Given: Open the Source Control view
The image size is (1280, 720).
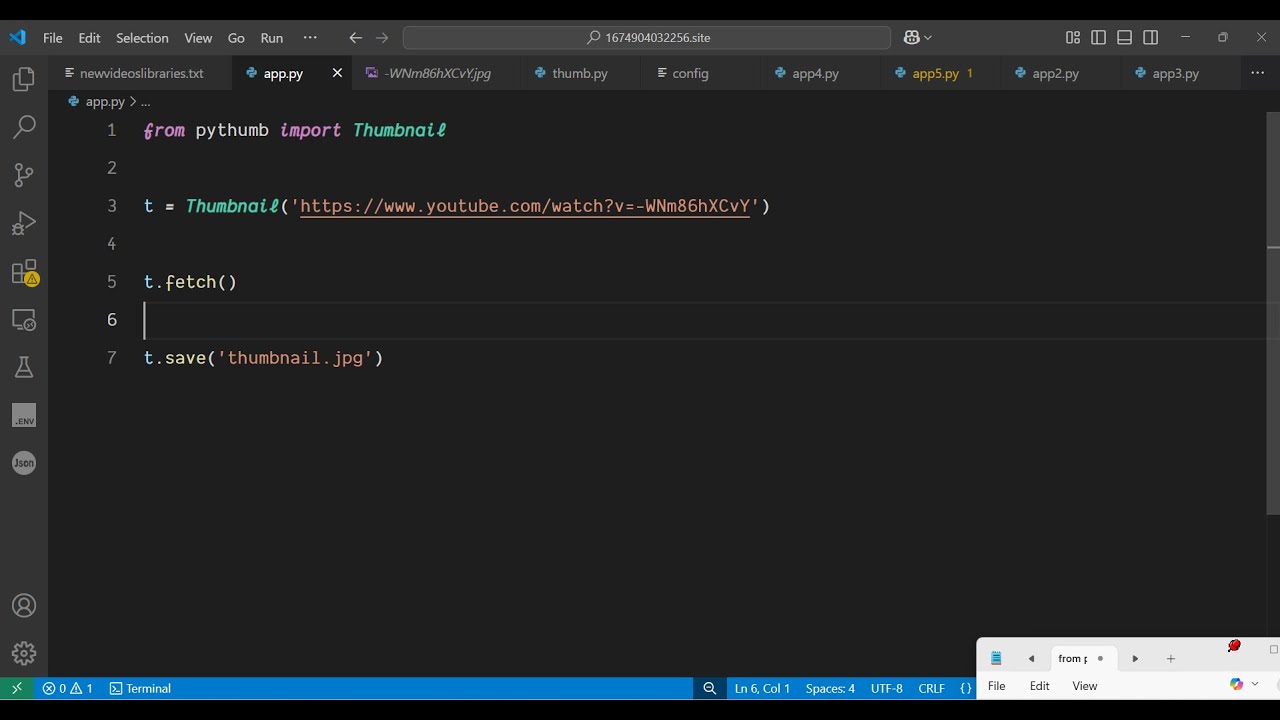Looking at the screenshot, I should point(24,175).
